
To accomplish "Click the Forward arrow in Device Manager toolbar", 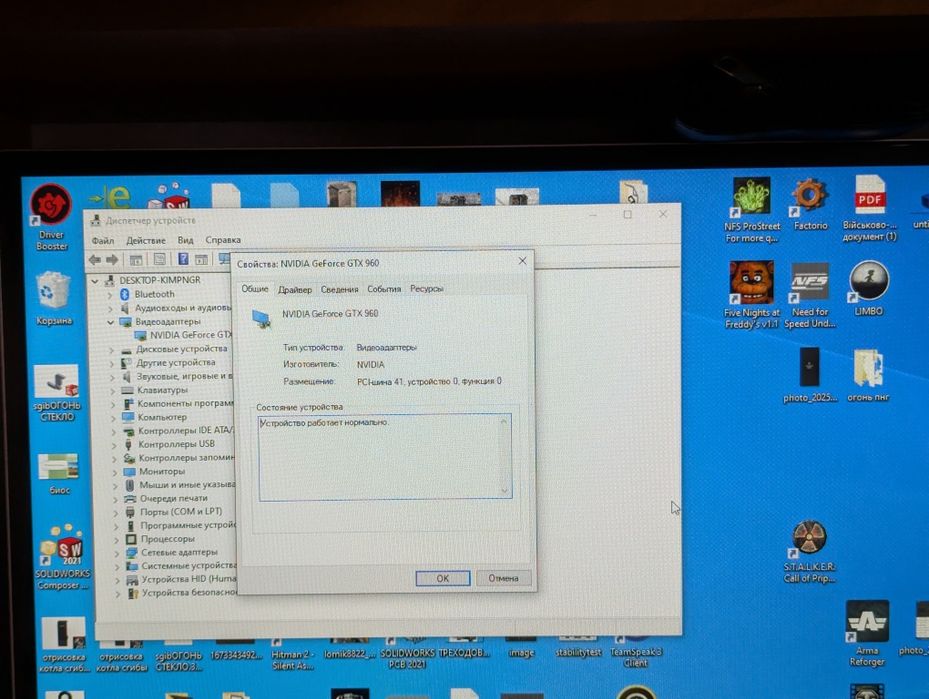I will pos(112,259).
